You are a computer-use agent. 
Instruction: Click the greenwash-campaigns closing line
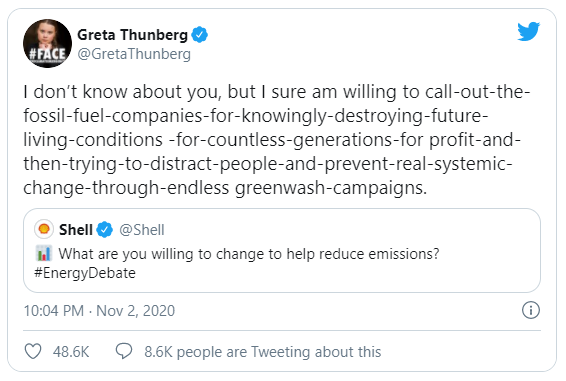(x=225, y=188)
